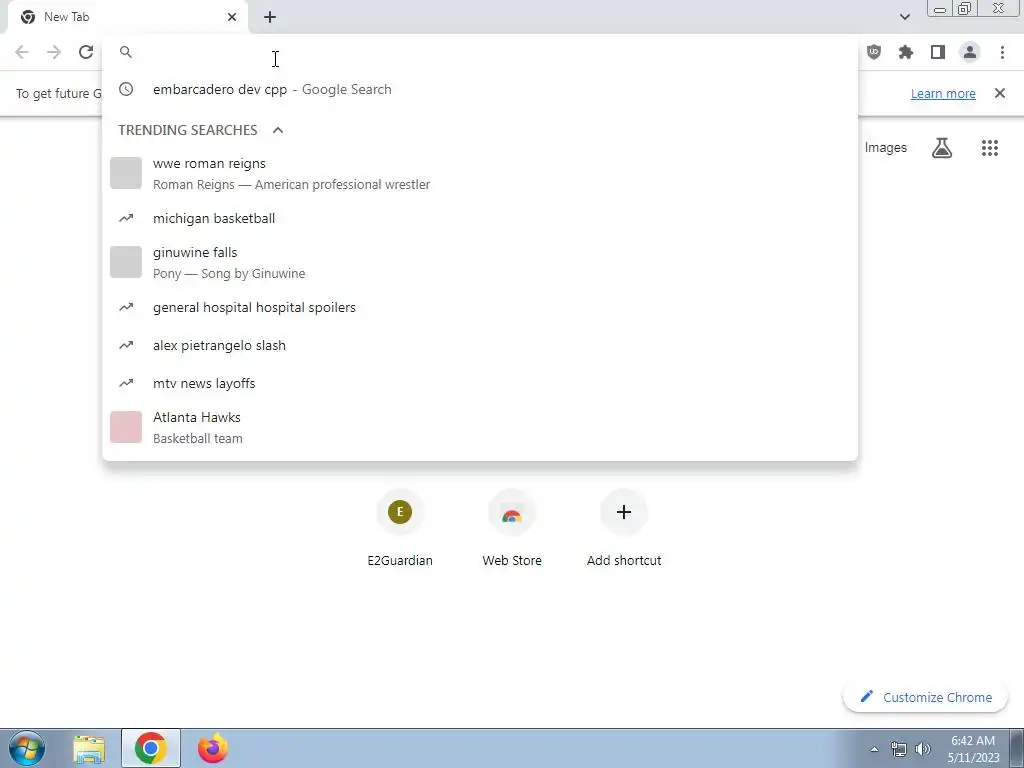1024x768 pixels.
Task: Go back using the back arrow
Action: click(x=22, y=52)
